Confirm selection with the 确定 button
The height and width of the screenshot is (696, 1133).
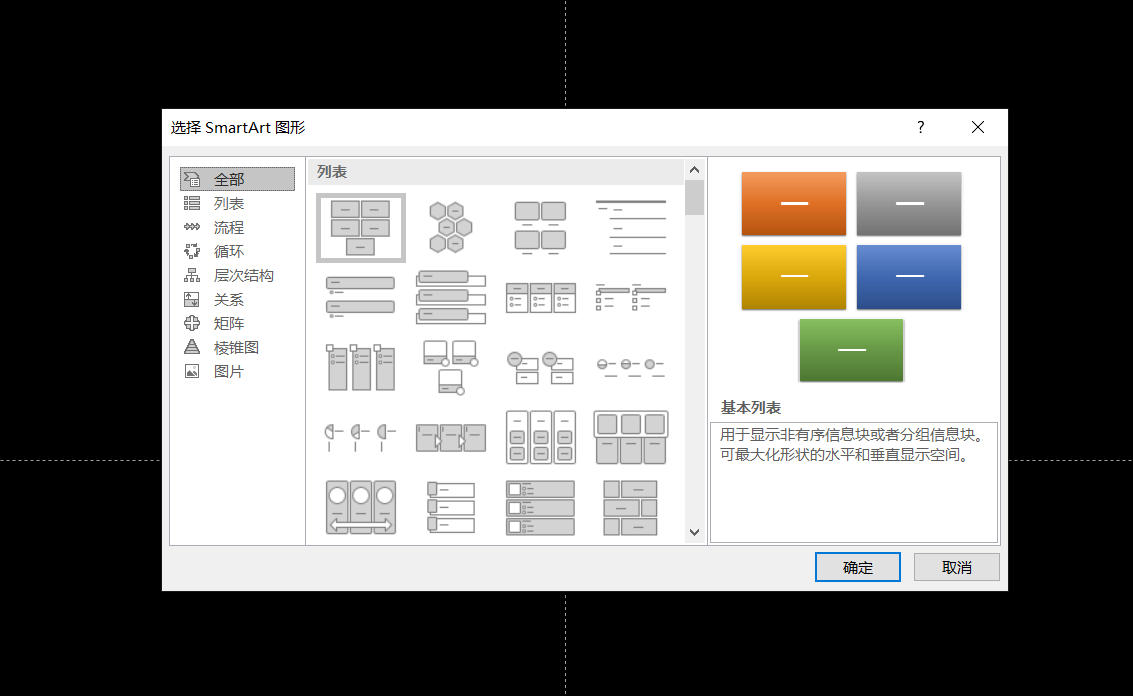pyautogui.click(x=858, y=567)
